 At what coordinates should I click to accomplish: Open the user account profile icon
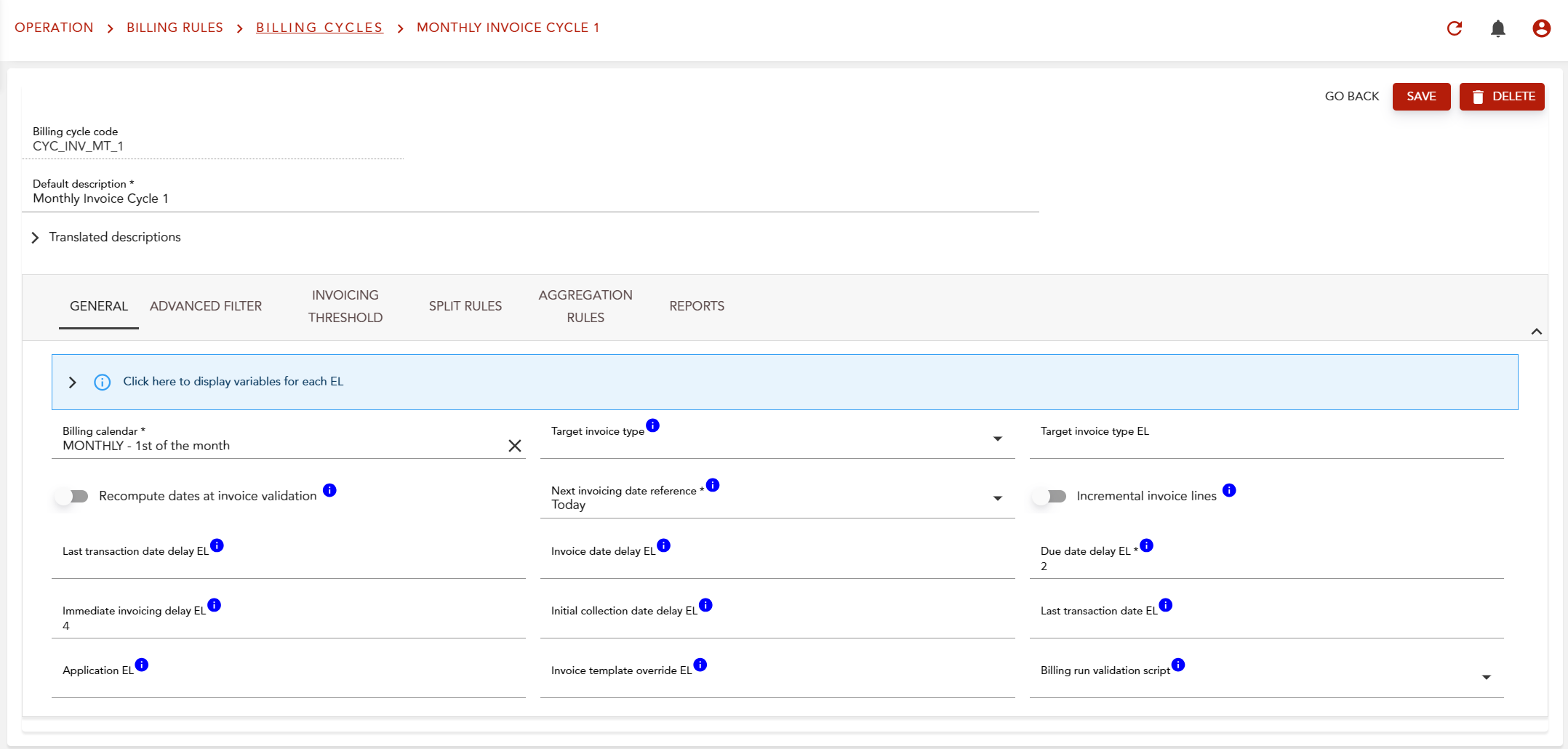tap(1541, 28)
